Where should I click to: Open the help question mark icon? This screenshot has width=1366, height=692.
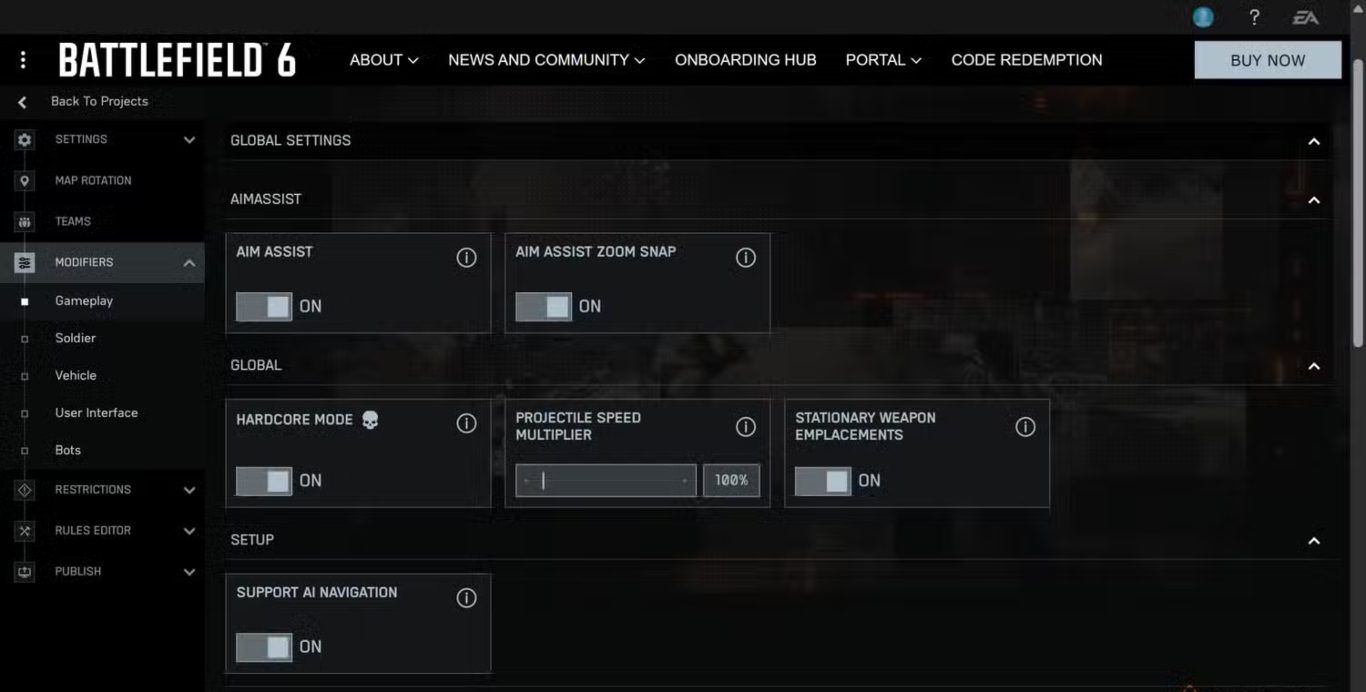[x=1254, y=17]
